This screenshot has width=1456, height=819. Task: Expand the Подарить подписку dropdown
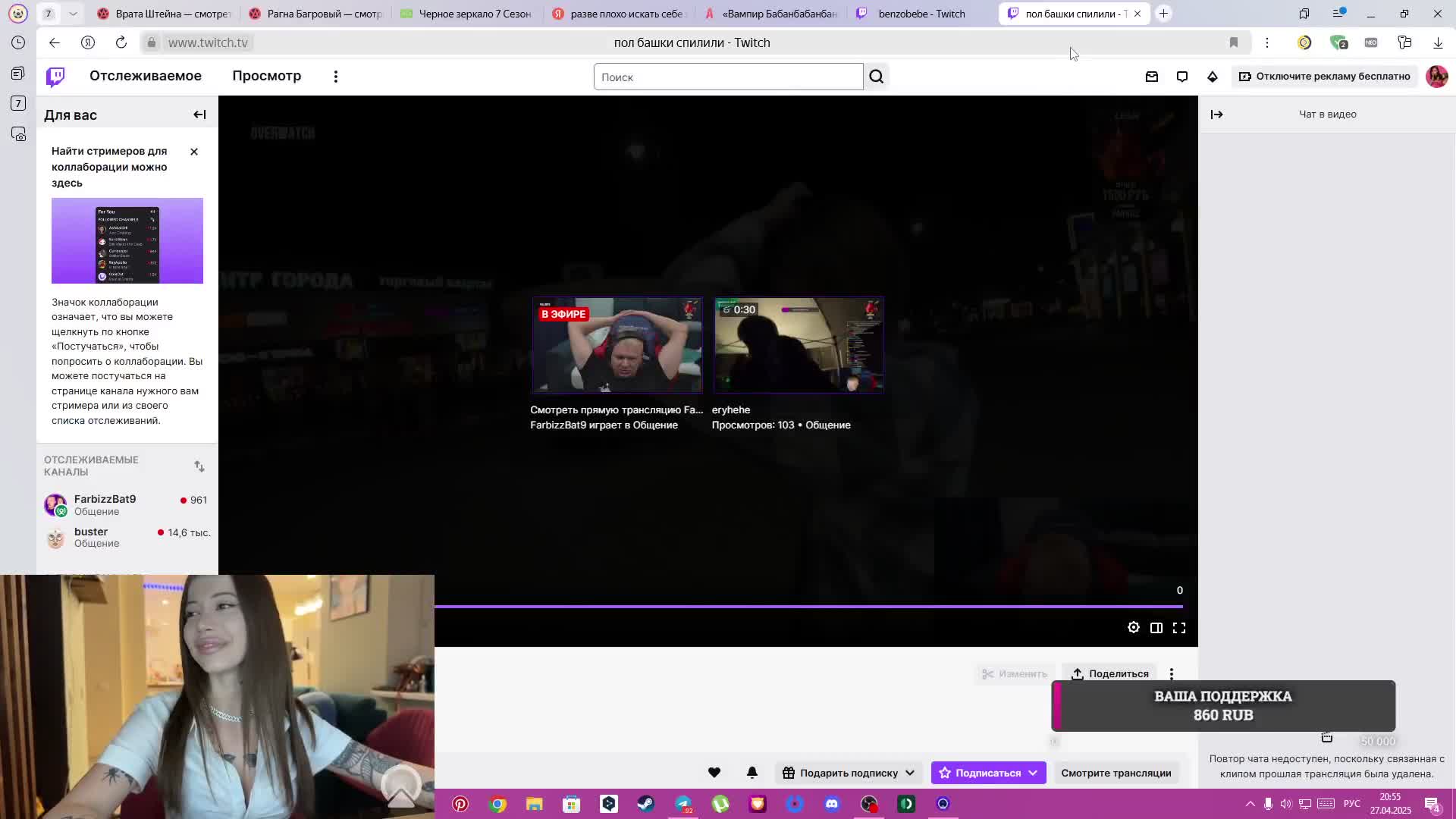[x=849, y=773]
